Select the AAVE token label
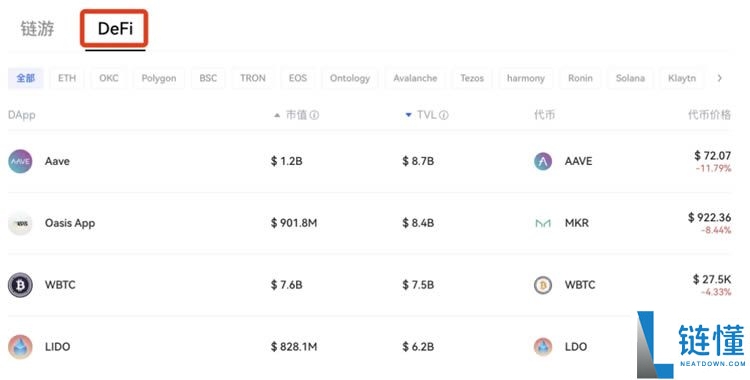The height and width of the screenshot is (380, 750). 578,161
